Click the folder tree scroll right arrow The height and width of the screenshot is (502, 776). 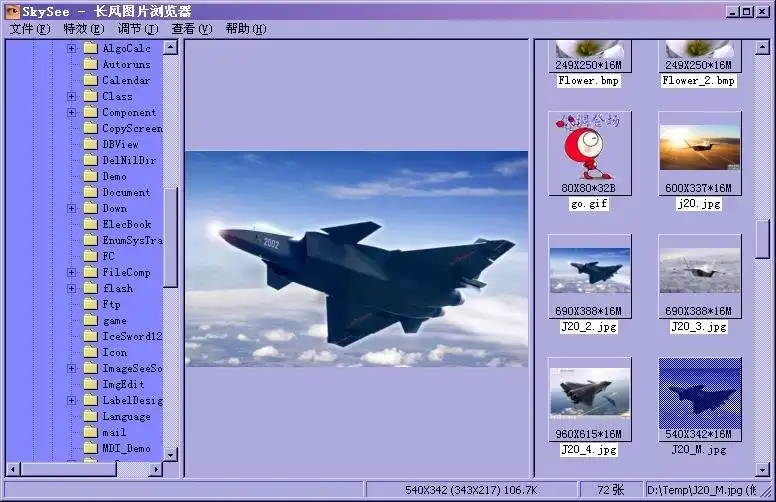[155, 469]
